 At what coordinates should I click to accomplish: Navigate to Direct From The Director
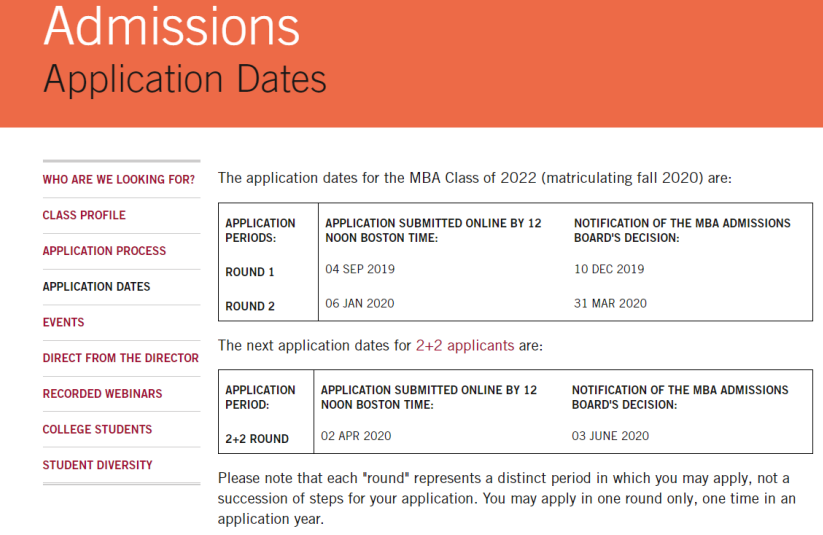coord(120,358)
